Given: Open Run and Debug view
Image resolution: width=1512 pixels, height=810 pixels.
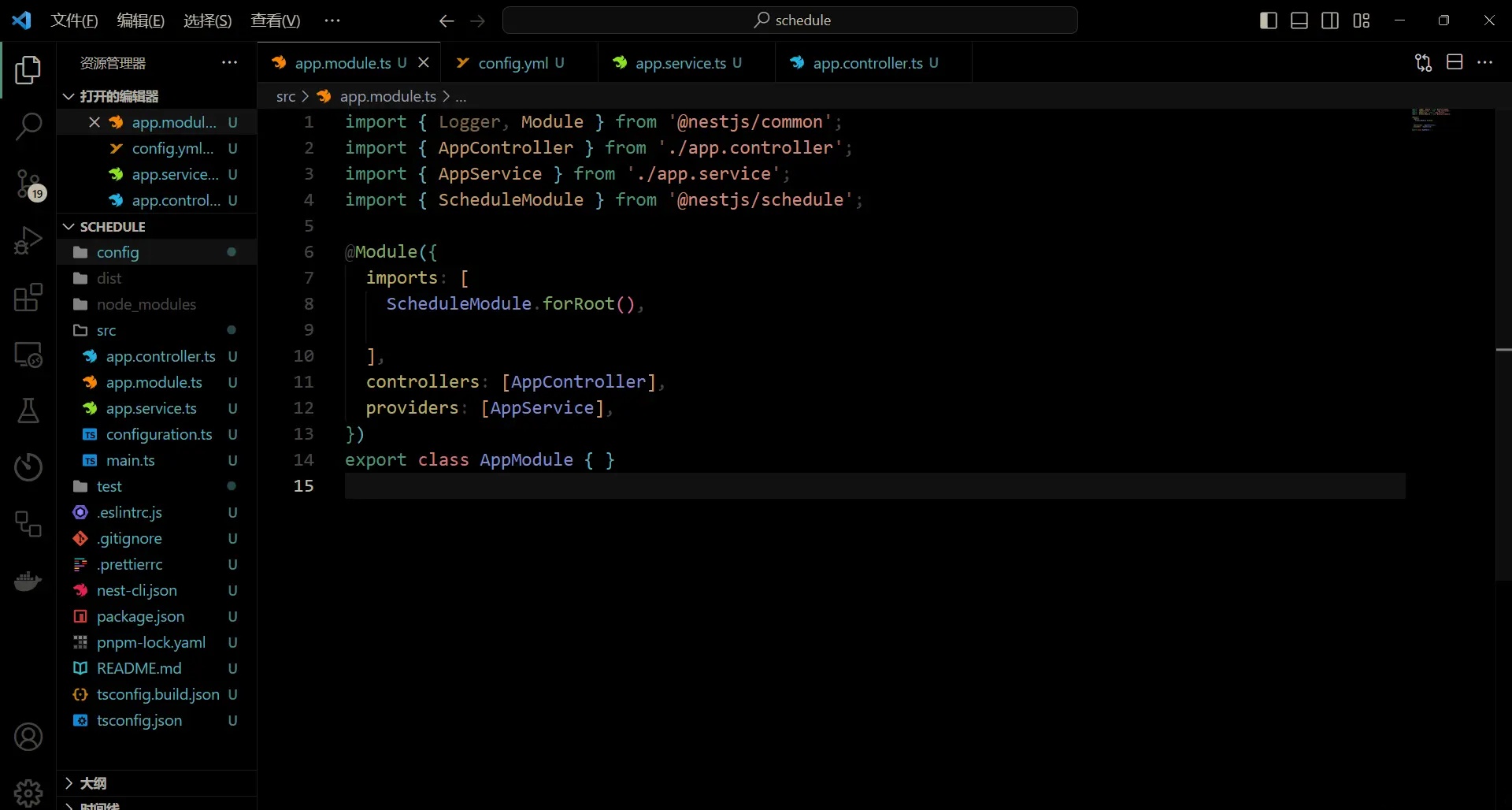Looking at the screenshot, I should [28, 240].
